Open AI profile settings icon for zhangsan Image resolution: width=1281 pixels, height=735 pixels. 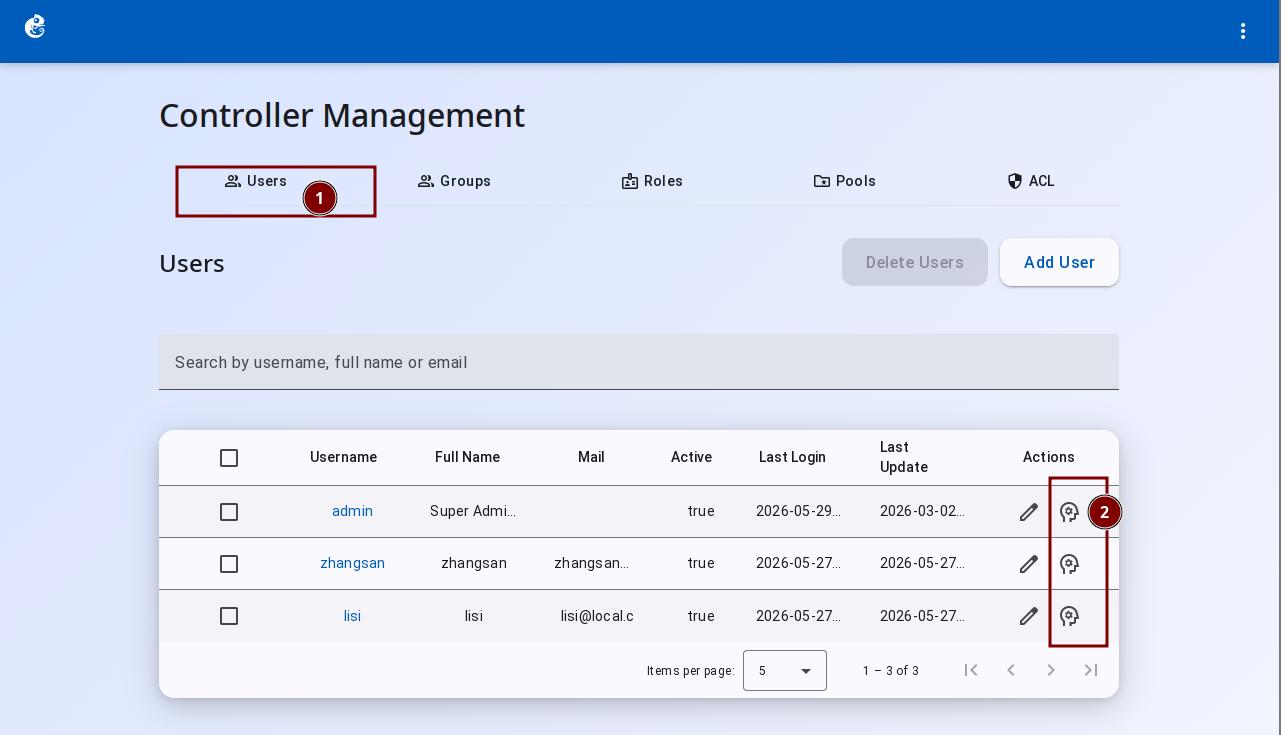[1069, 564]
